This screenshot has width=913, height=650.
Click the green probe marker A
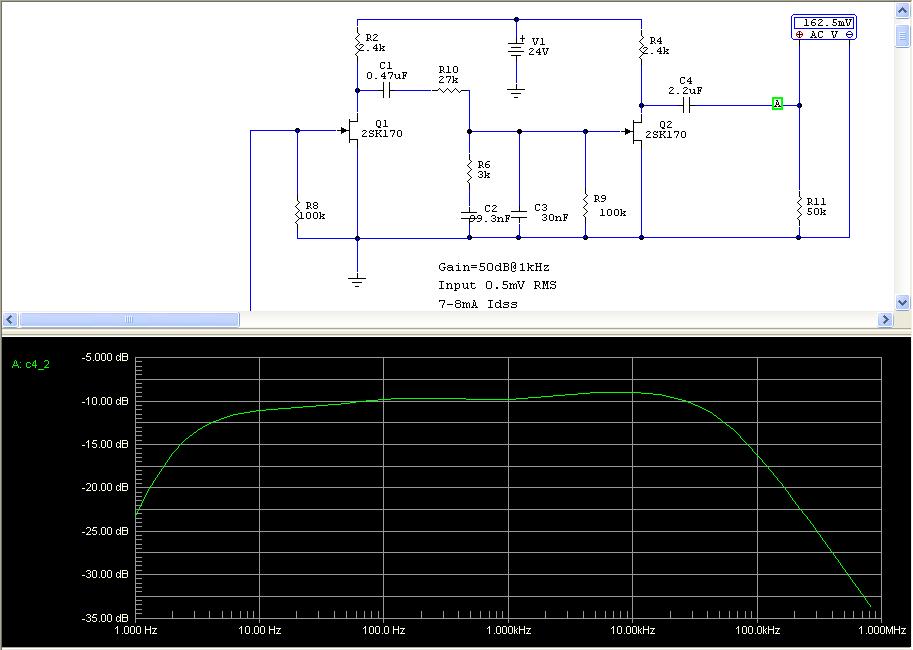point(777,104)
